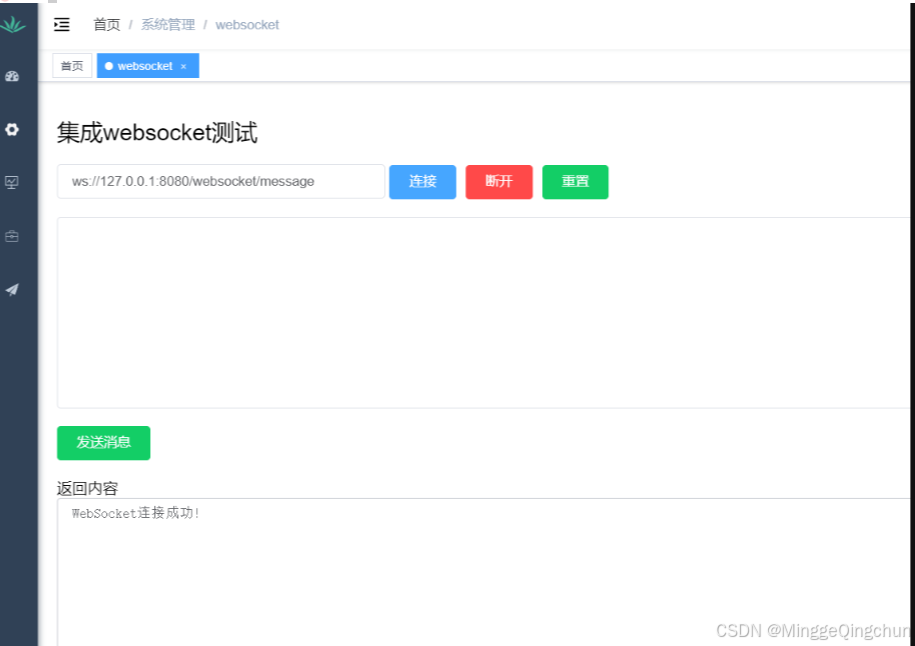The width and height of the screenshot is (915, 646).
Task: Click the 集成websocket测试 heading
Action: tap(158, 133)
